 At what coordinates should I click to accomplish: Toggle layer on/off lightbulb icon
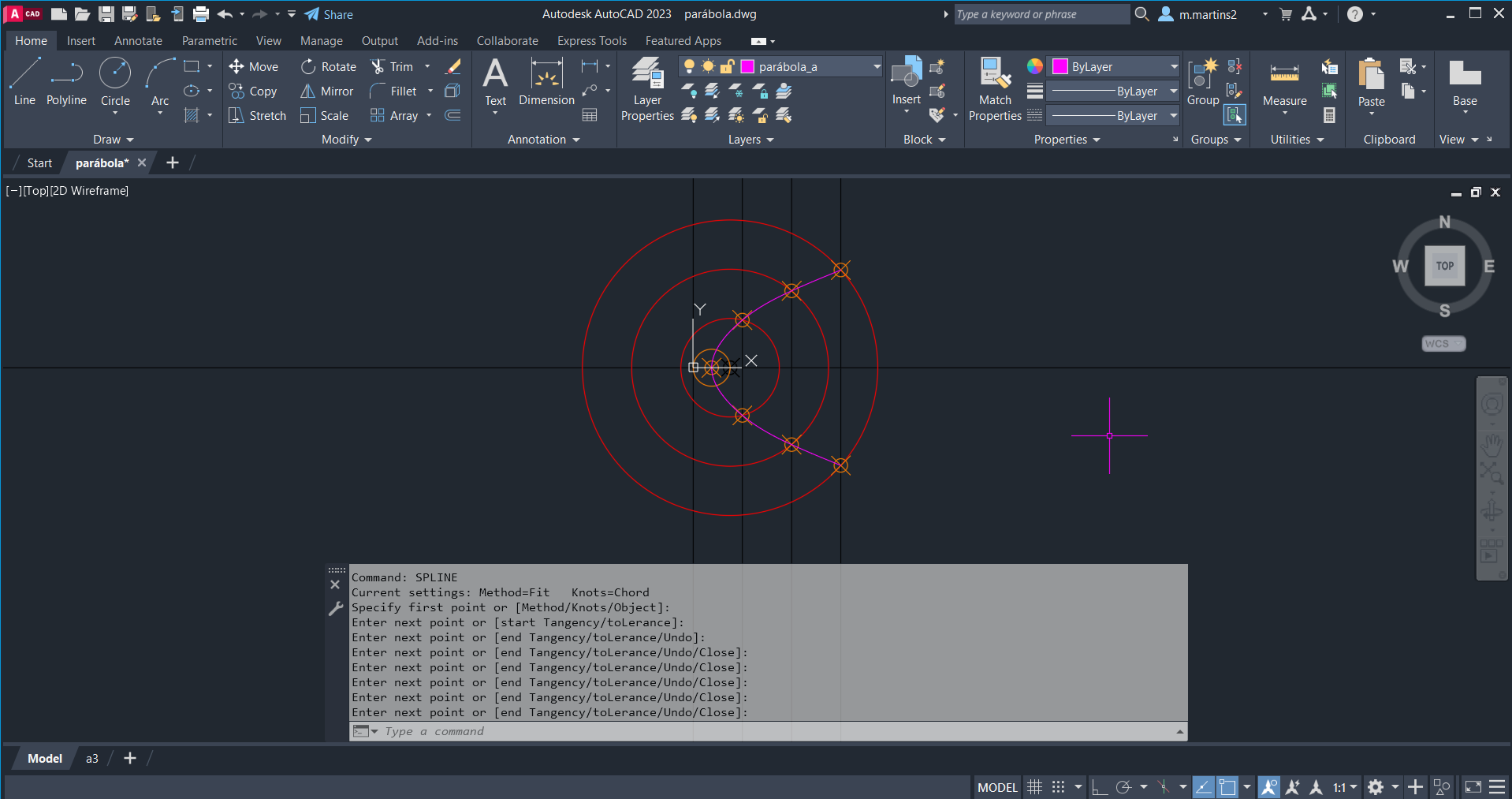[x=690, y=67]
